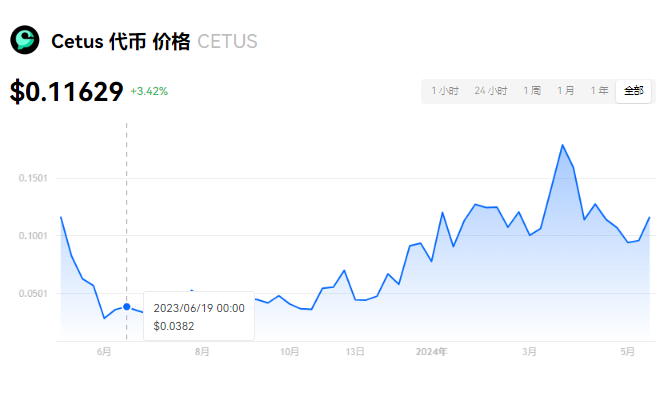Click the Cetus 代币 价格 heading
This screenshot has height=395, width=668.
coord(121,42)
